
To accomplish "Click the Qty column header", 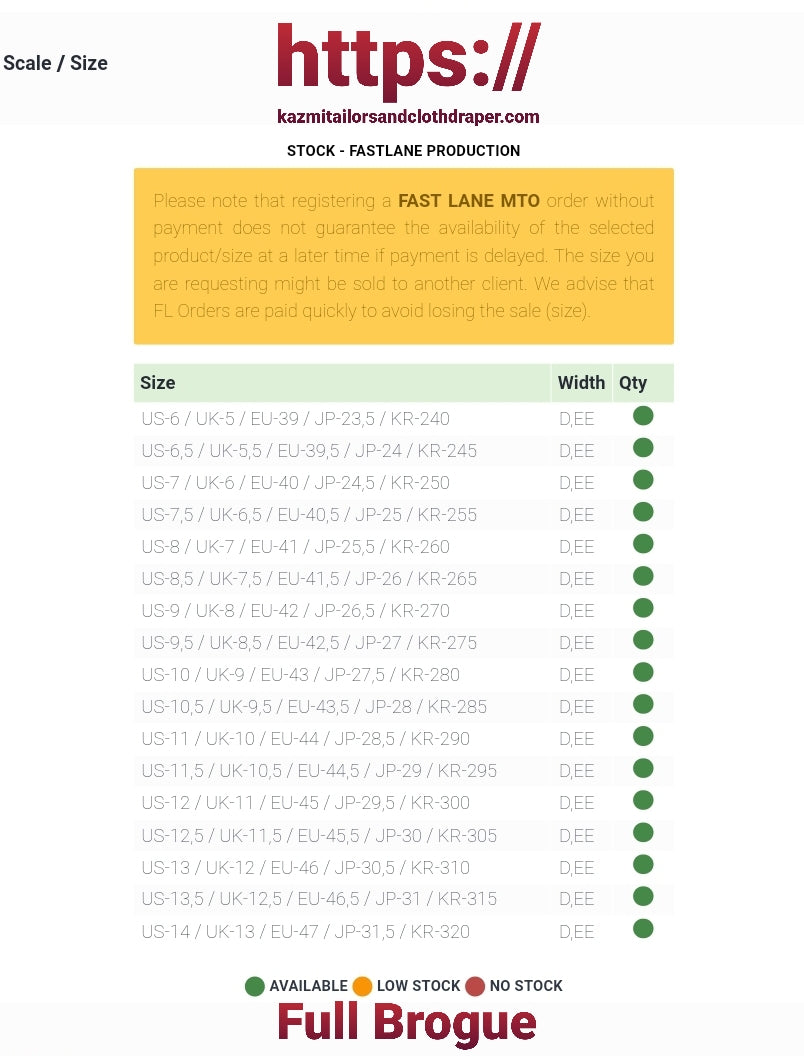I will coord(633,383).
